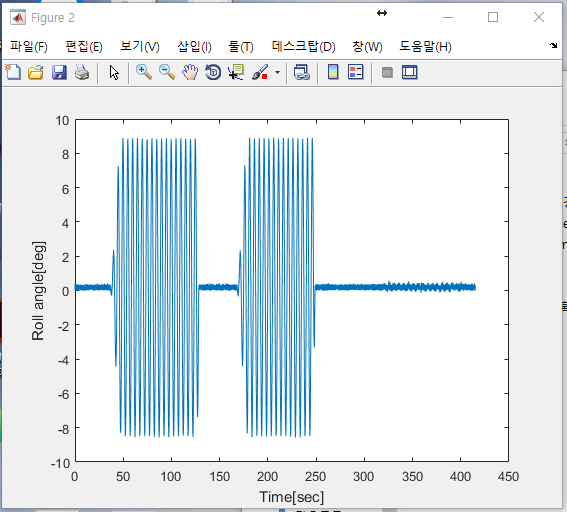Open a file via folder icon
Screen dimensions: 567x512
36,72
